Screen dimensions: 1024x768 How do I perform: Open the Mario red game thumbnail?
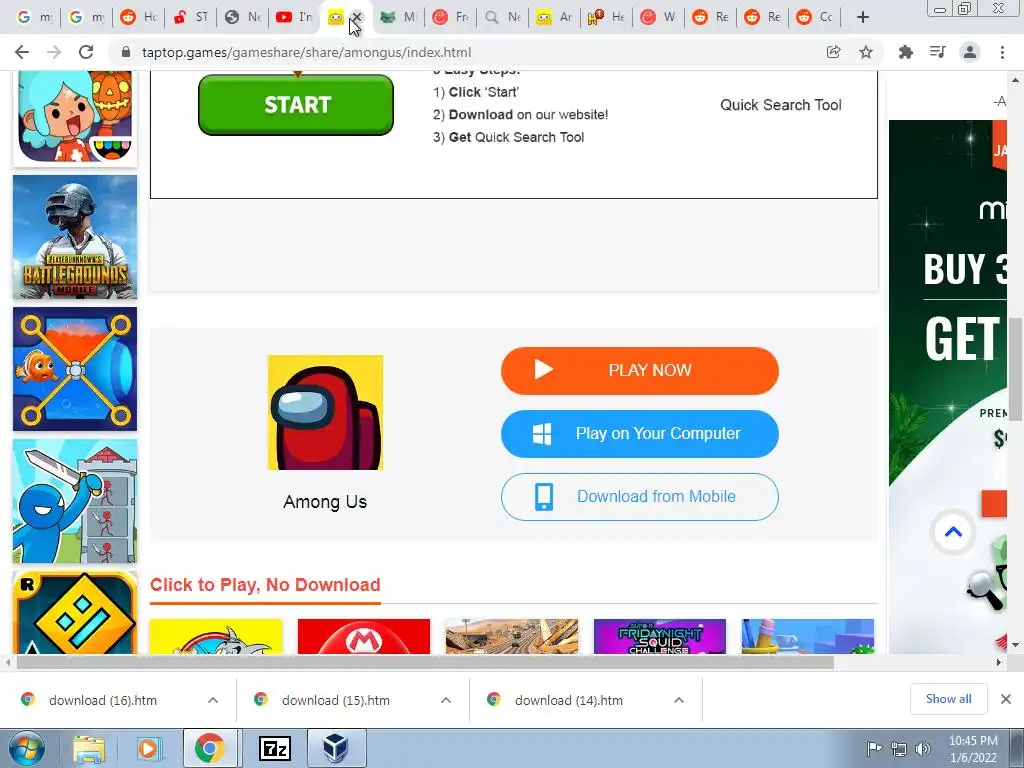coord(364,636)
